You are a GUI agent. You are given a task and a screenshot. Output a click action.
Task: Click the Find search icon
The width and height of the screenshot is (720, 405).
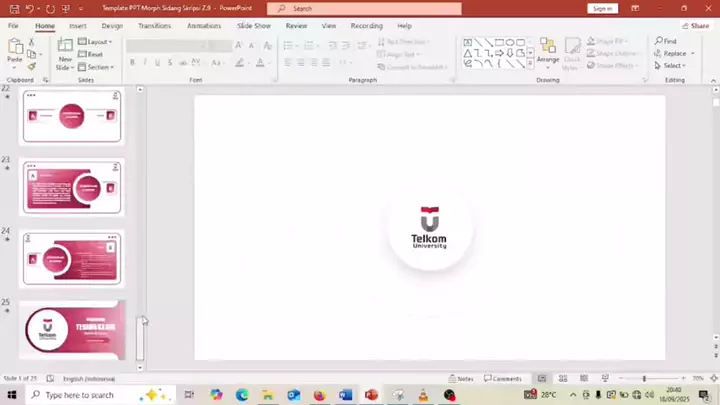[666, 41]
